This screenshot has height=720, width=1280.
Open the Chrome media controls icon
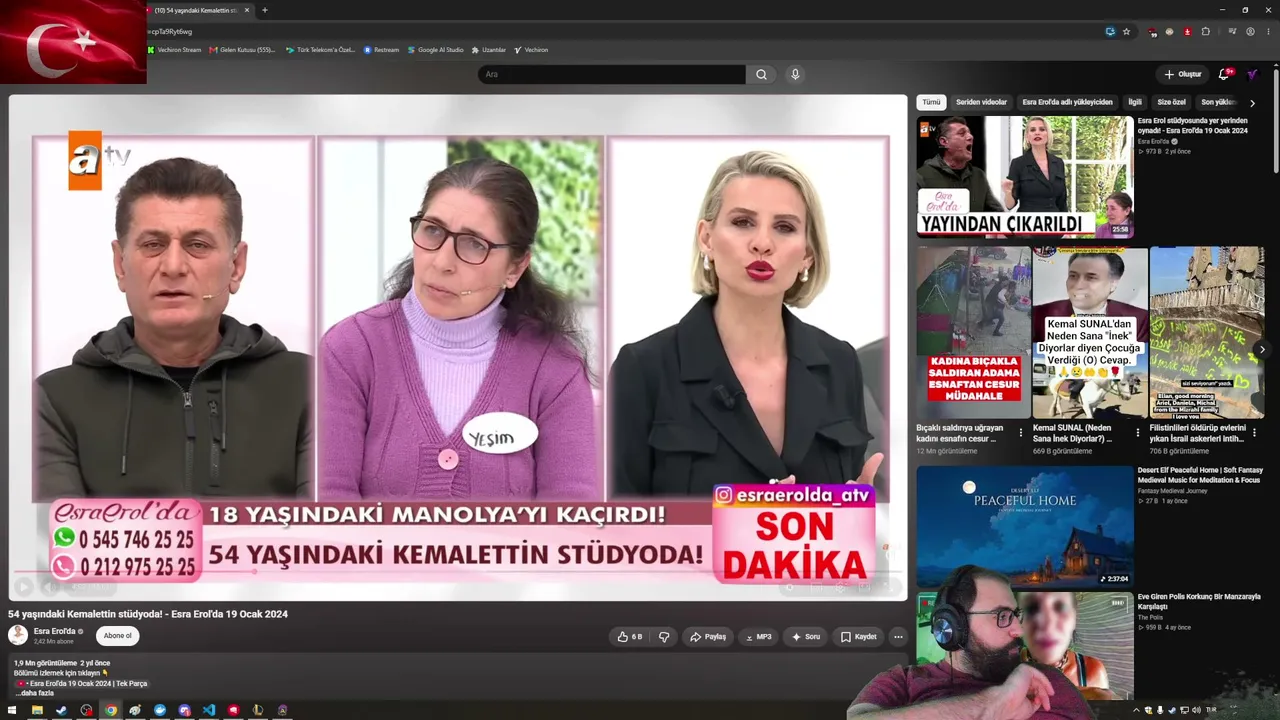coord(1232,31)
